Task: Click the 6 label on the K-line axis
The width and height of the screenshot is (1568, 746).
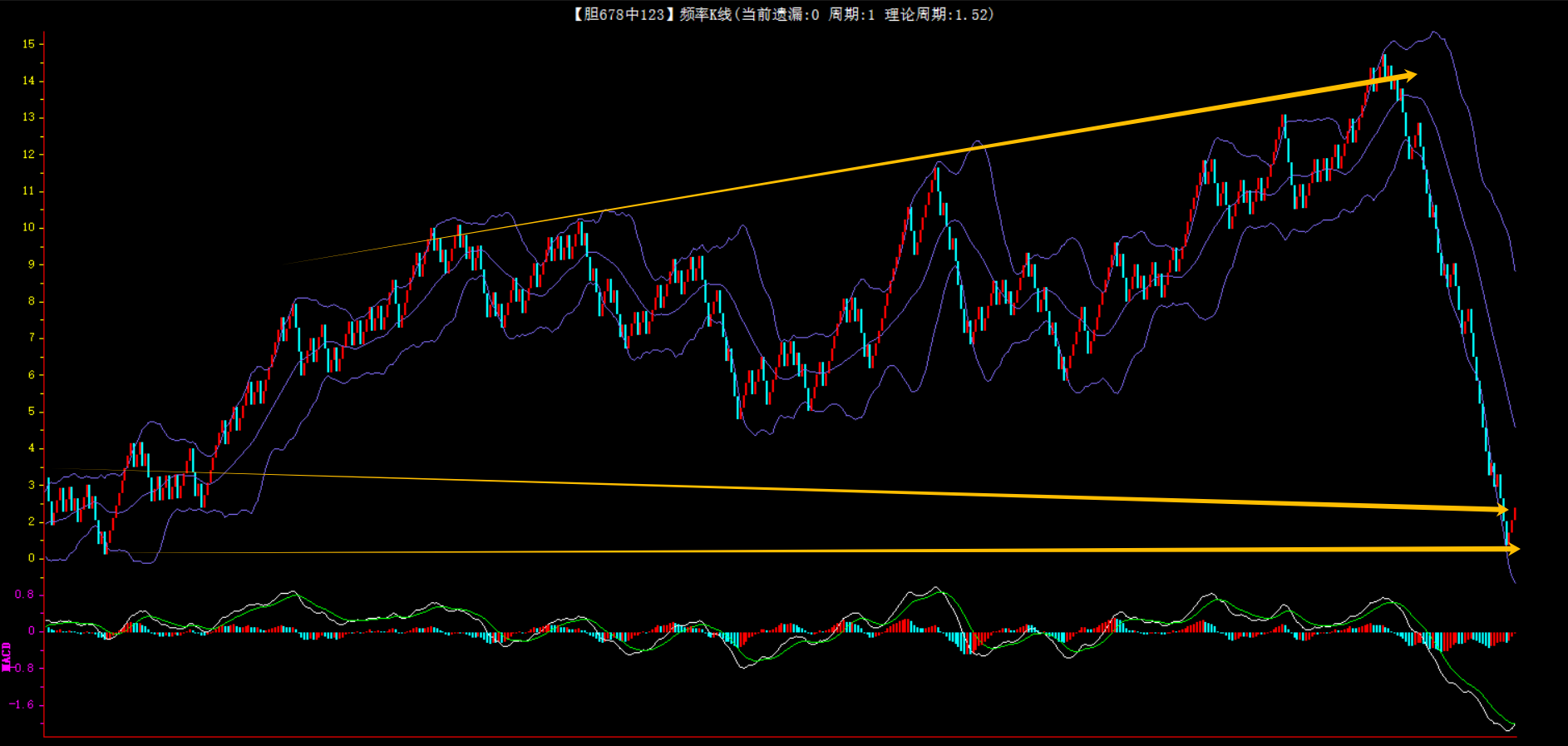Action: coord(32,374)
